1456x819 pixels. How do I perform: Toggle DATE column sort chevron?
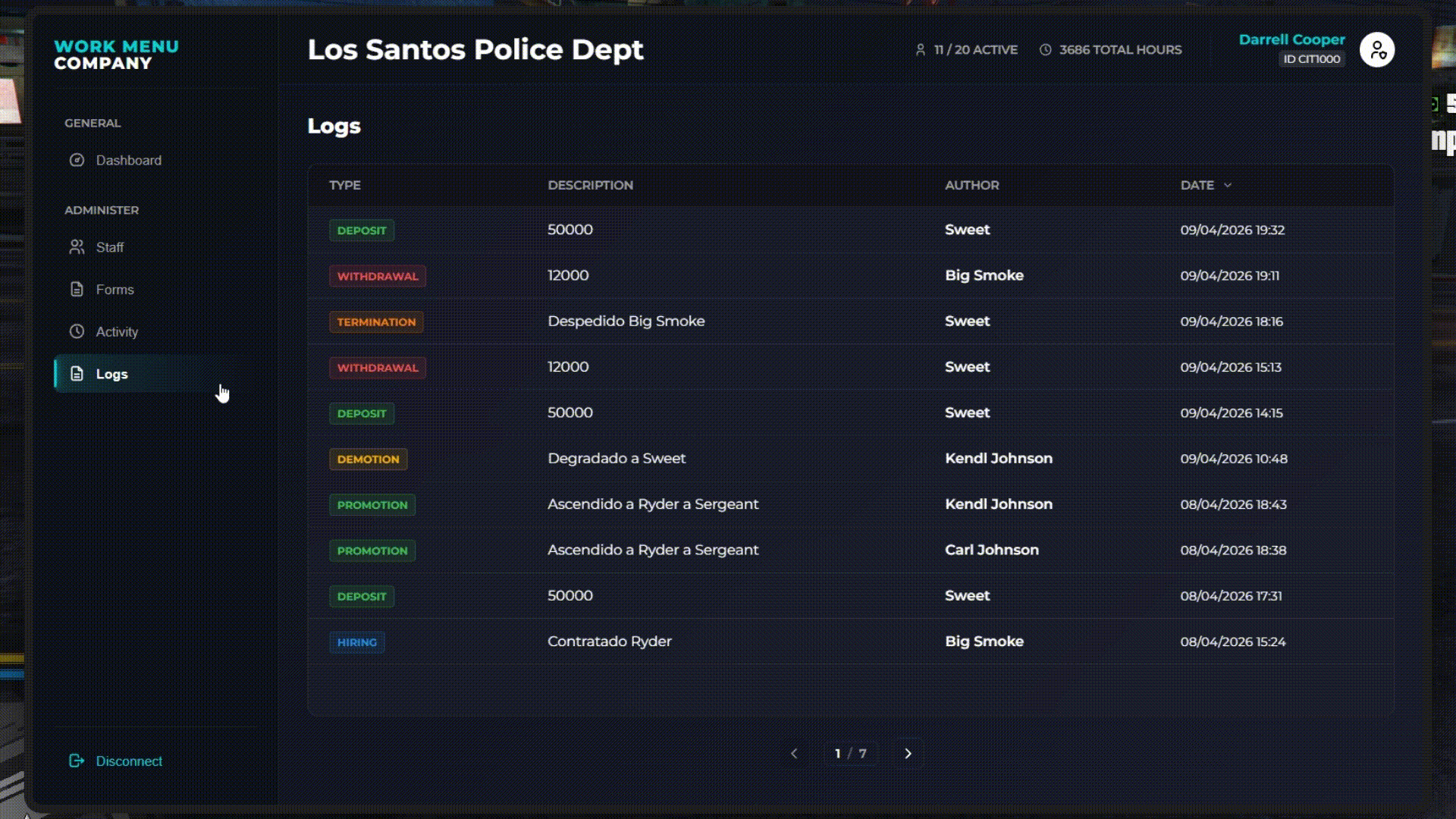point(1228,185)
